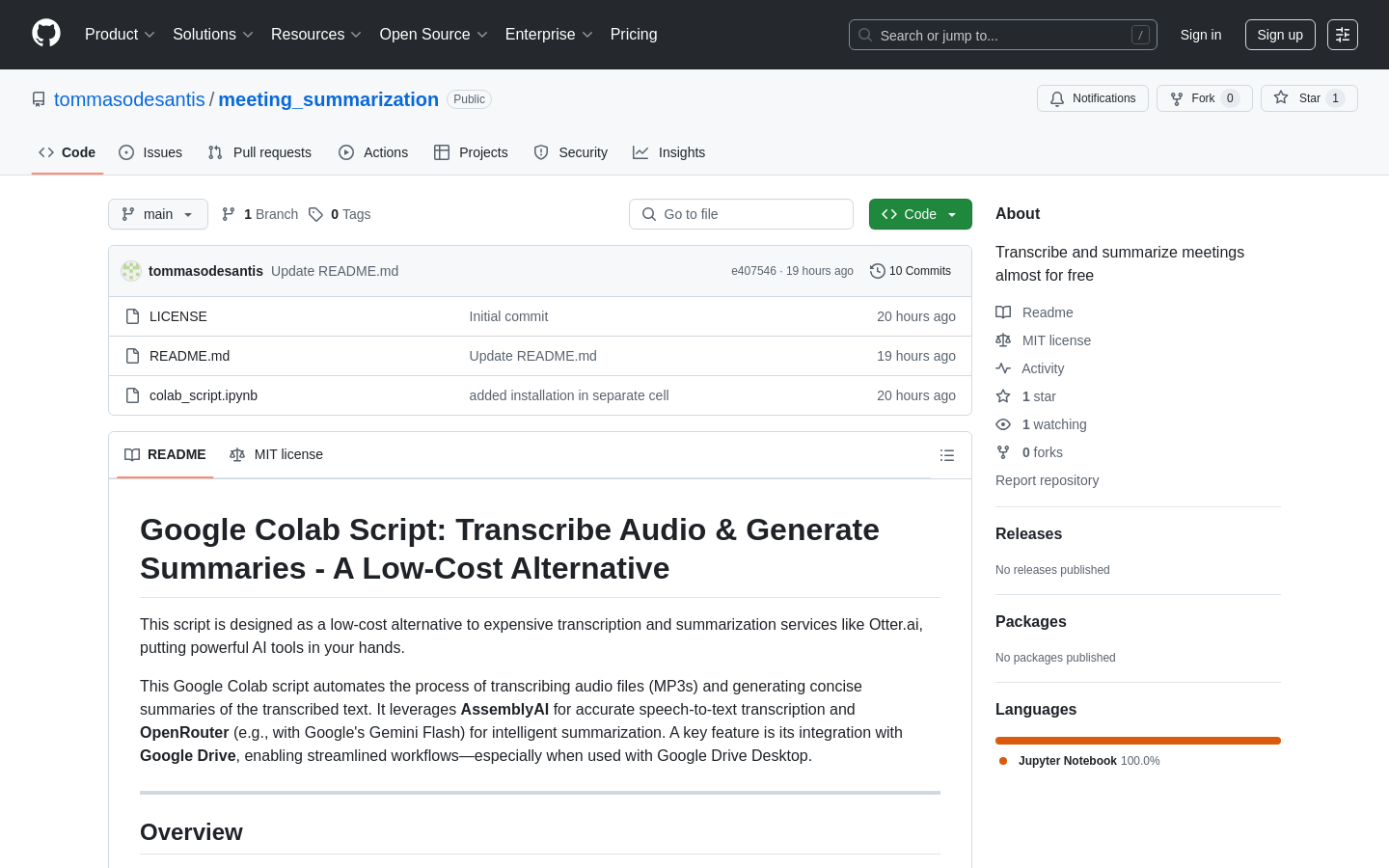Select the Code tab
The height and width of the screenshot is (868, 1389).
(68, 152)
